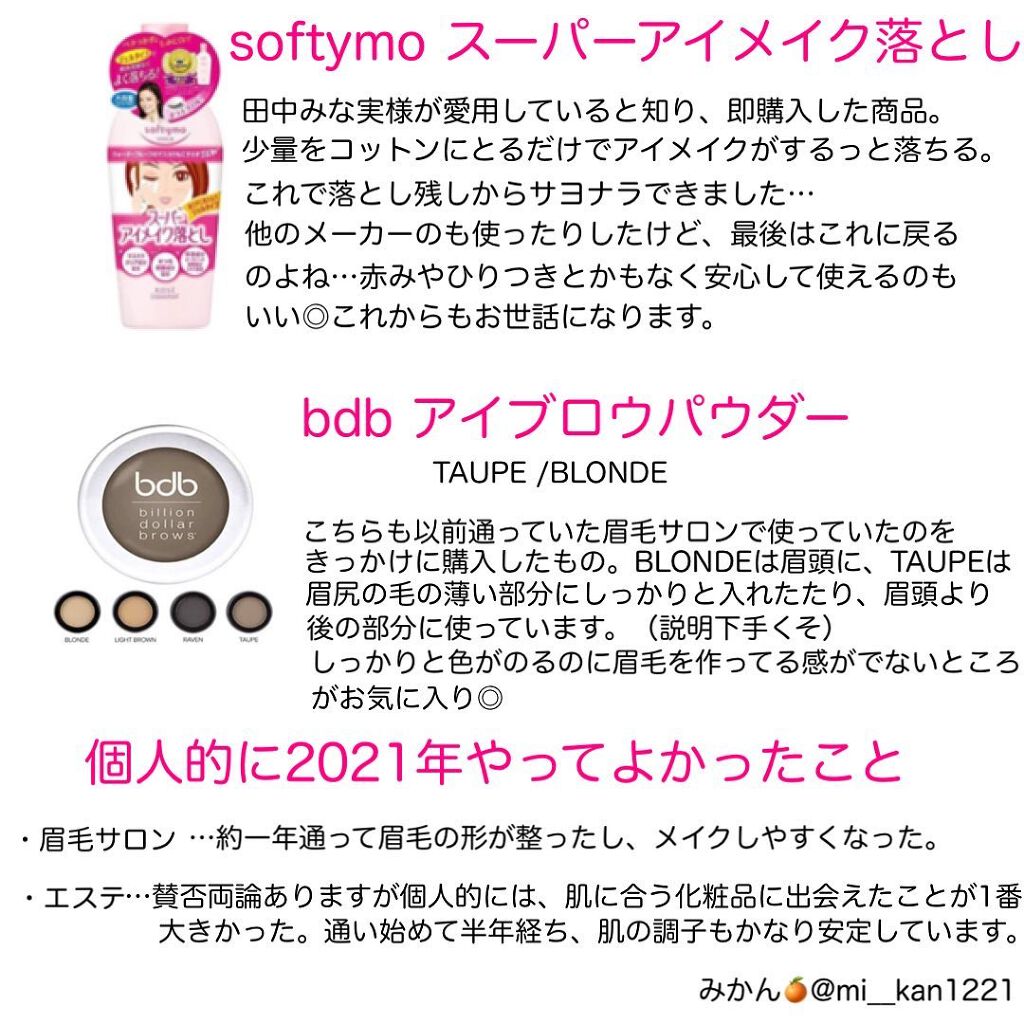Click the softymo eye makeup remover bottle image
The height and width of the screenshot is (1024, 1024).
coord(165,175)
